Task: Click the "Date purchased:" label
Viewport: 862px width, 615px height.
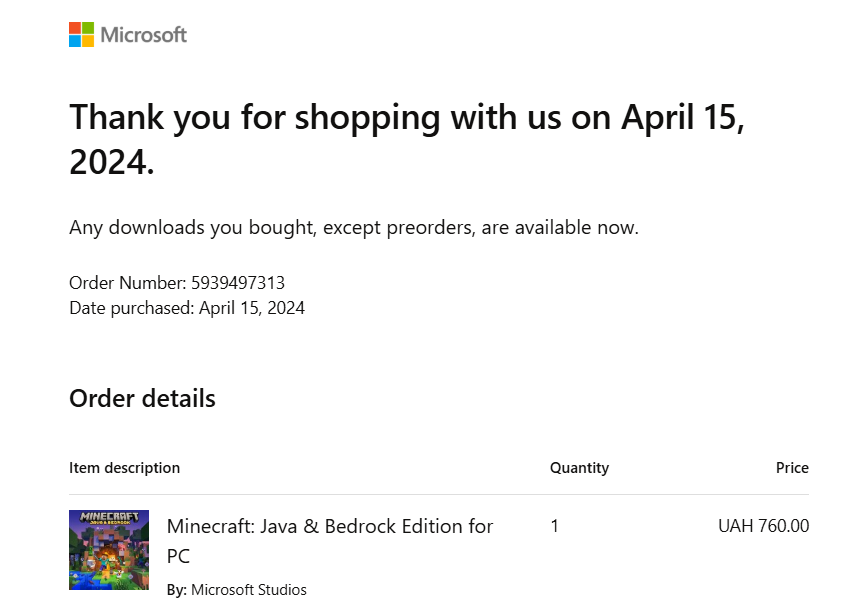Action: click(131, 308)
